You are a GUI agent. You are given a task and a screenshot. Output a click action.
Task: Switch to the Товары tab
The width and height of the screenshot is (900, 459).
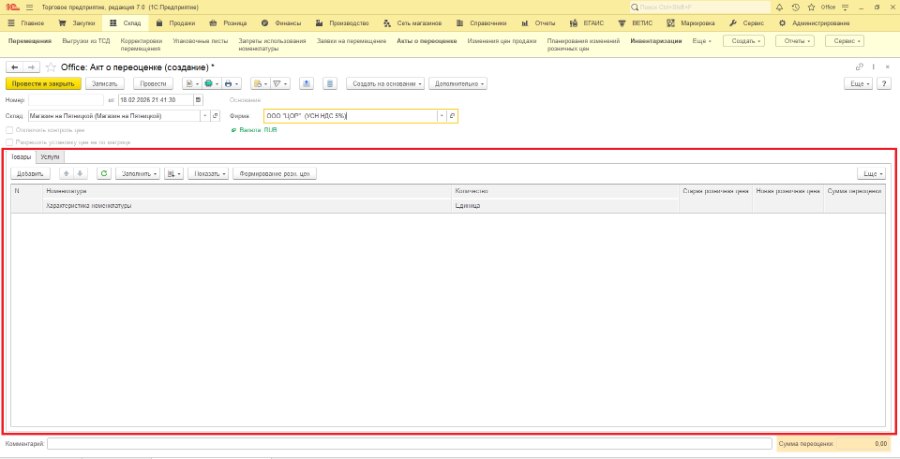tap(21, 157)
